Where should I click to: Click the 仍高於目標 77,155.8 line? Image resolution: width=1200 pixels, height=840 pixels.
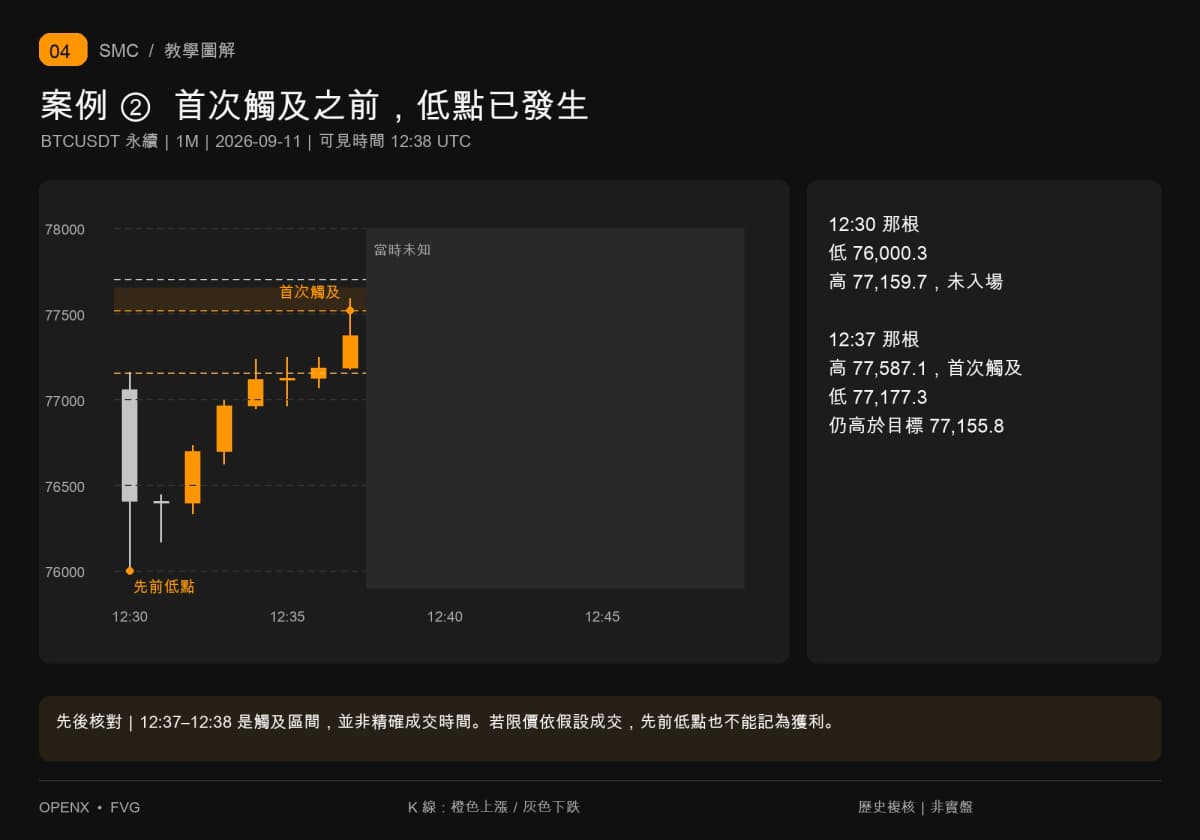point(917,426)
